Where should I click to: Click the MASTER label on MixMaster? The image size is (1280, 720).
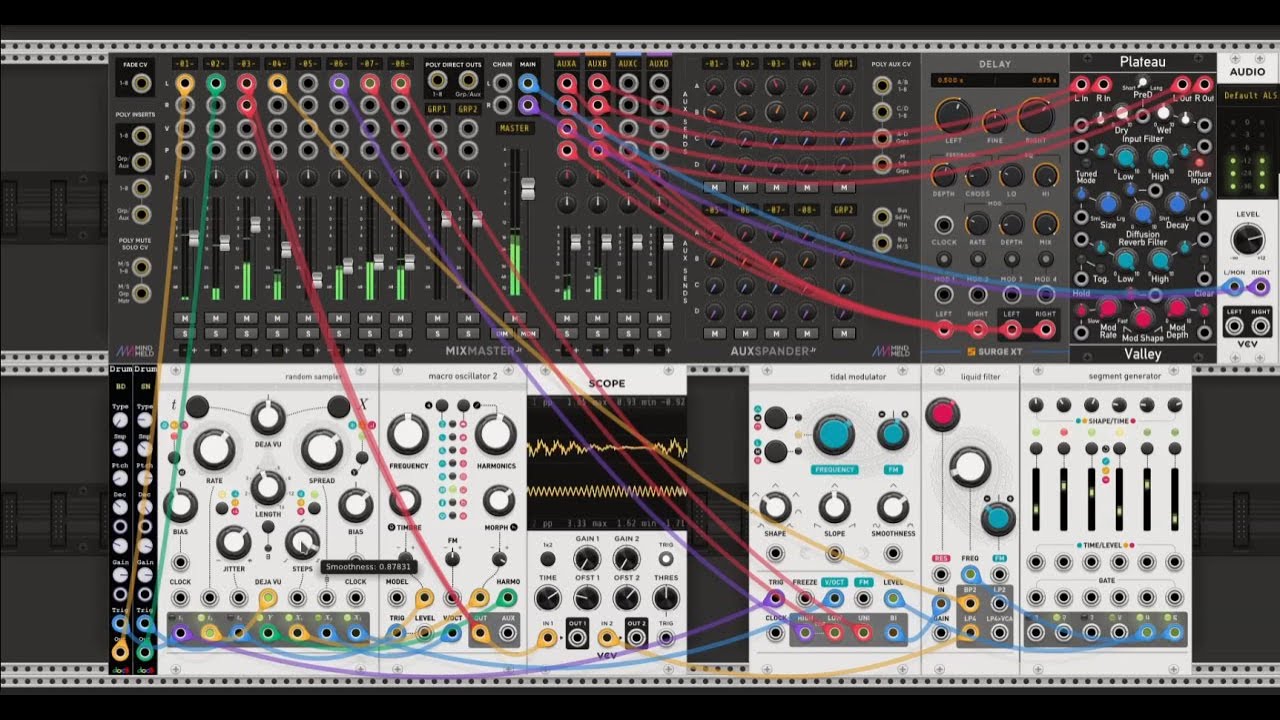pyautogui.click(x=514, y=128)
